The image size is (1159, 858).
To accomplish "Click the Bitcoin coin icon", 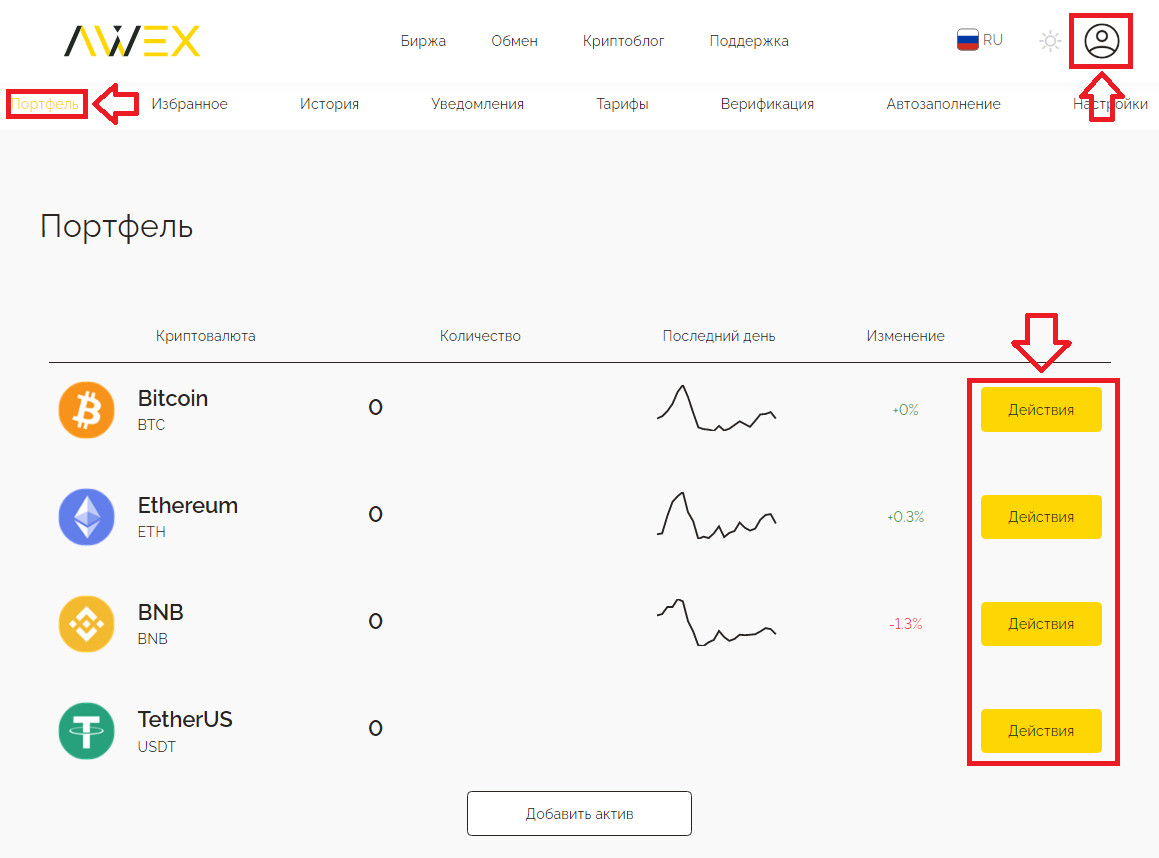I will point(87,410).
